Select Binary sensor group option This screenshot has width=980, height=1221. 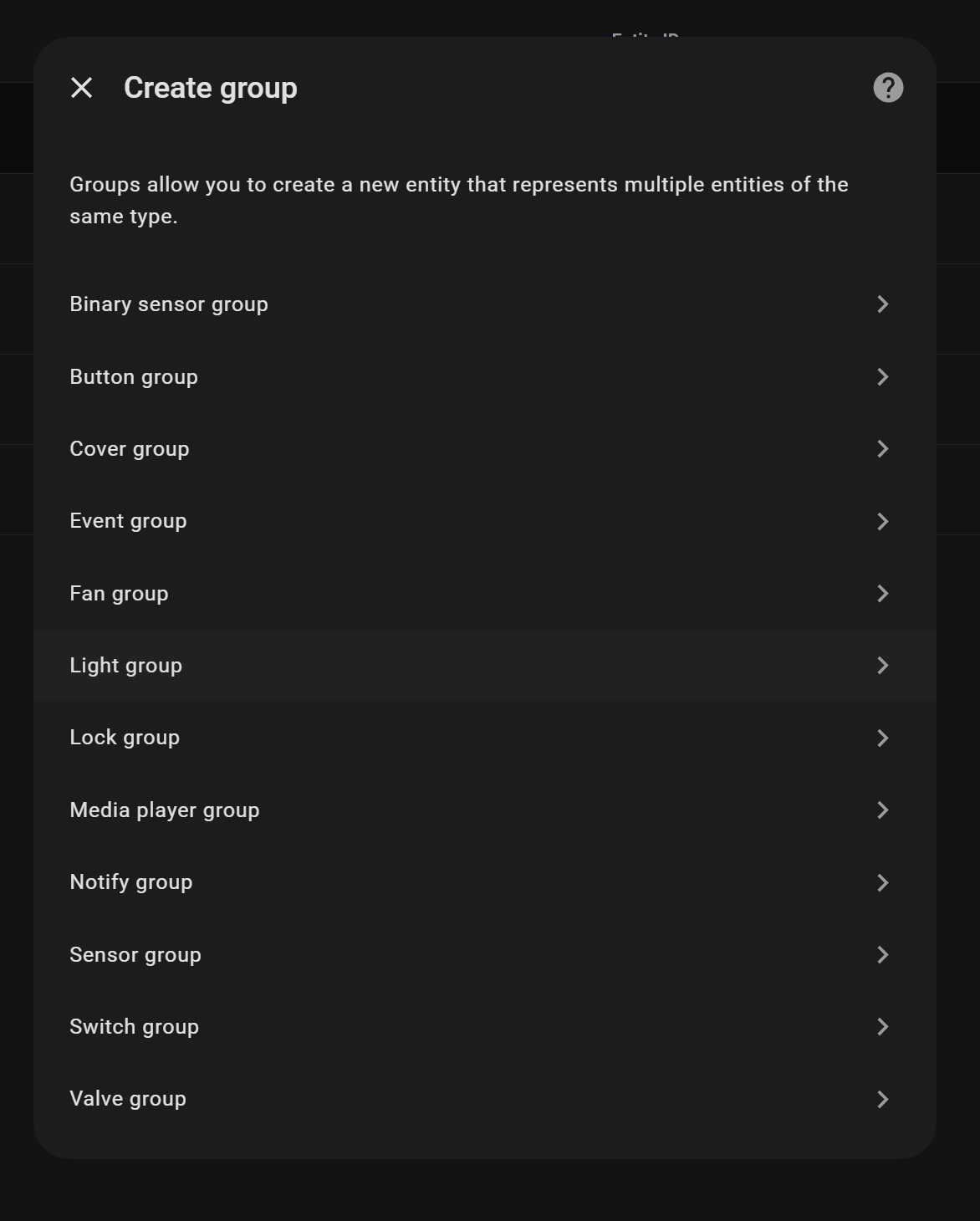tap(169, 304)
